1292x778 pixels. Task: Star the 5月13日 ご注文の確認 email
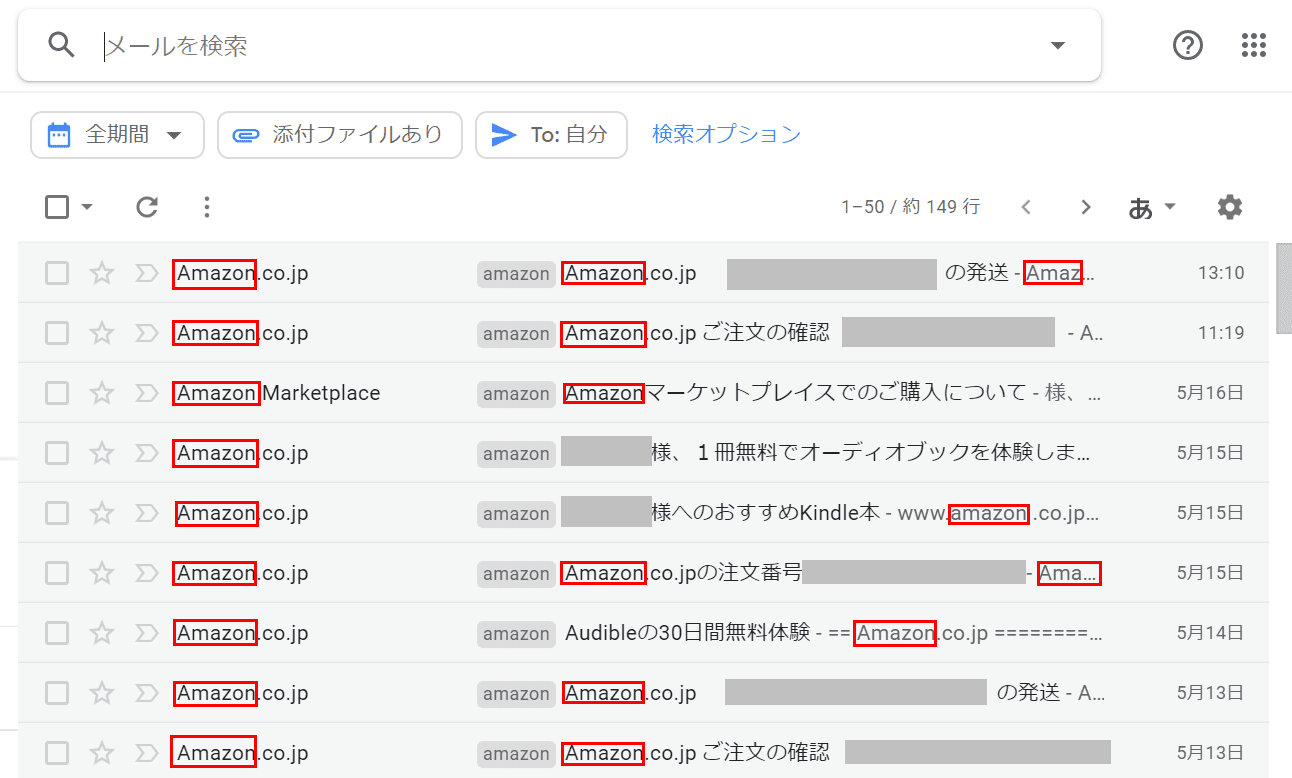(x=102, y=753)
